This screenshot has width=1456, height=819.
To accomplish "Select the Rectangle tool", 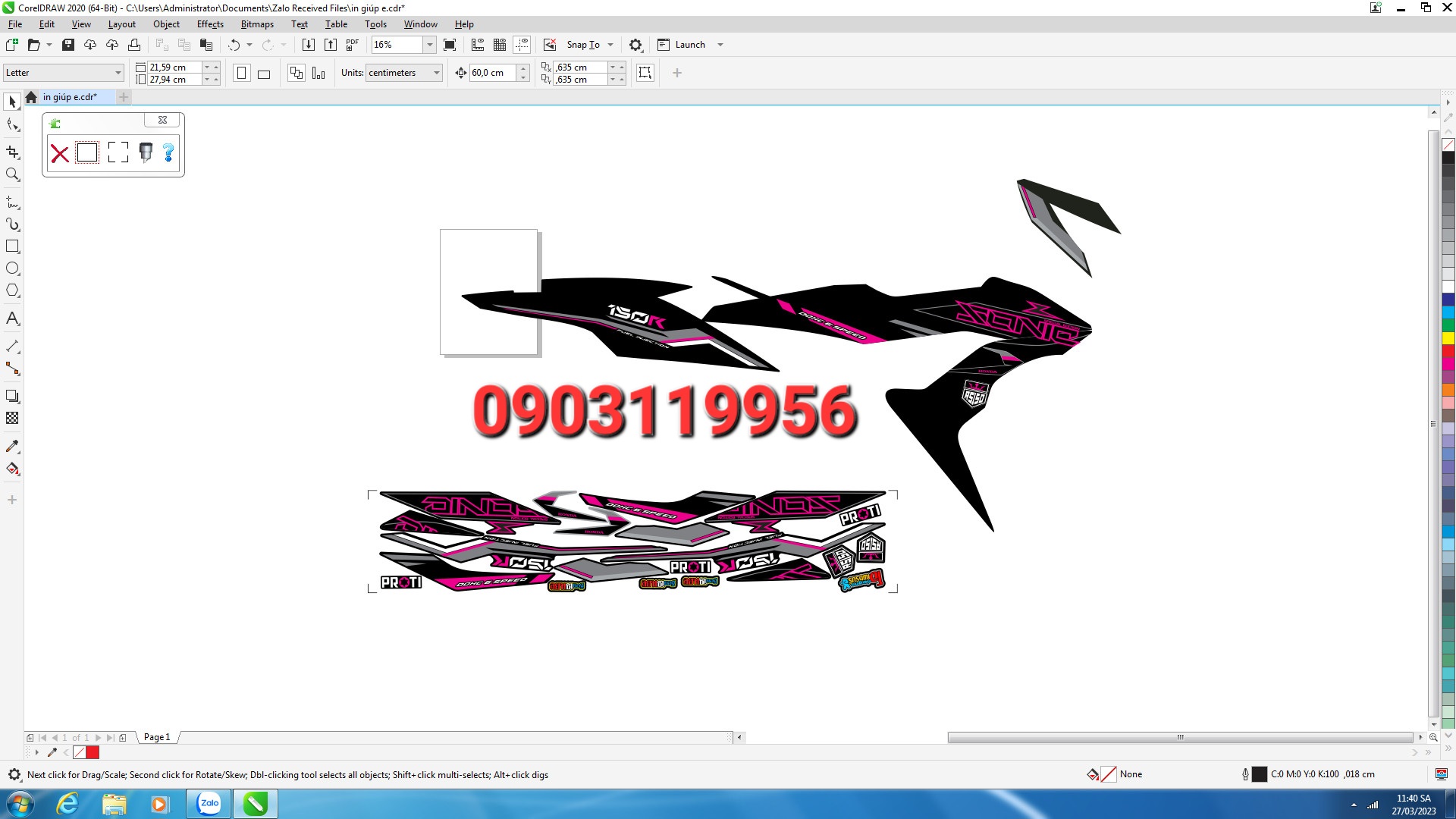I will pos(12,246).
